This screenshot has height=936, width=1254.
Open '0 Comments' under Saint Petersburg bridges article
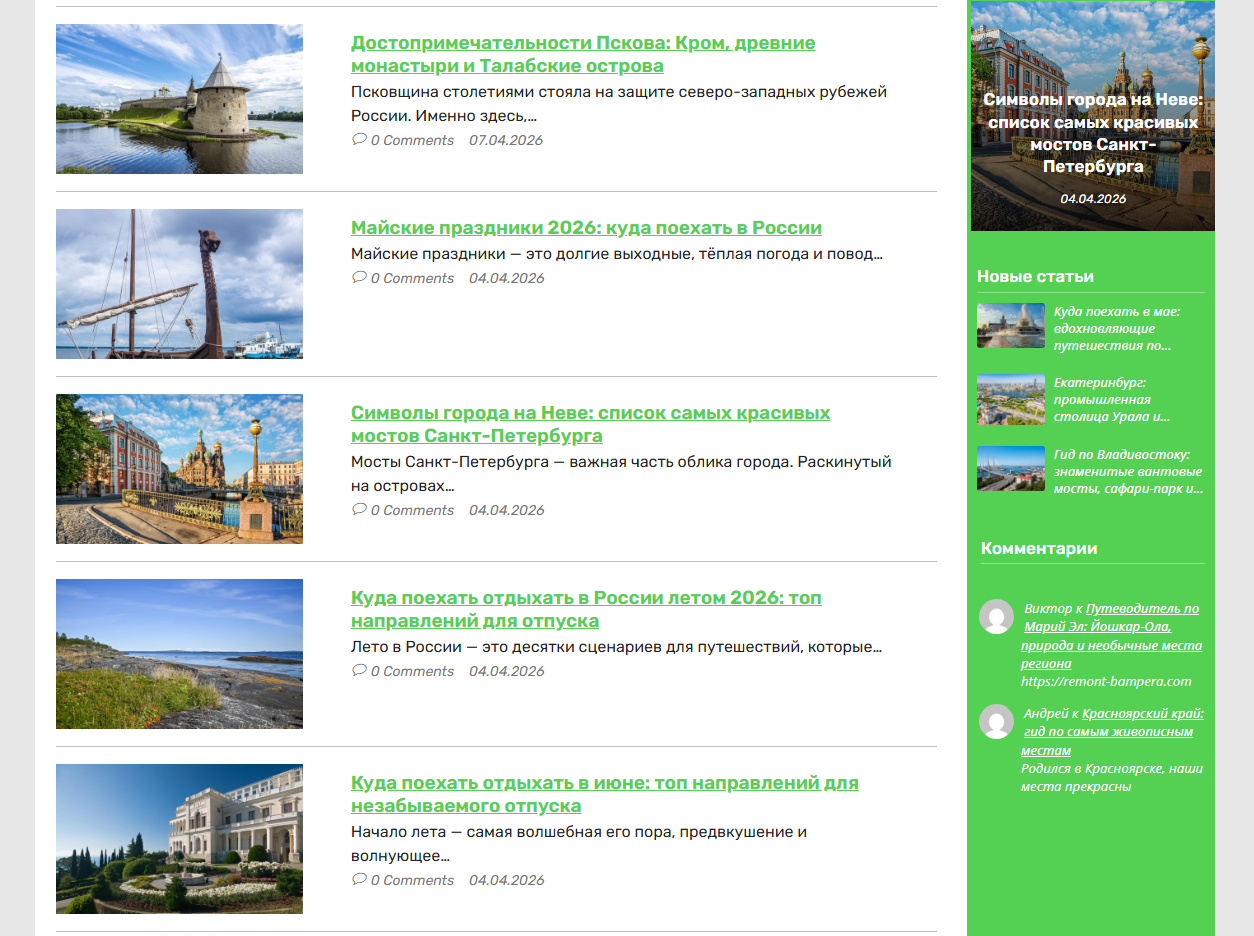(412, 510)
